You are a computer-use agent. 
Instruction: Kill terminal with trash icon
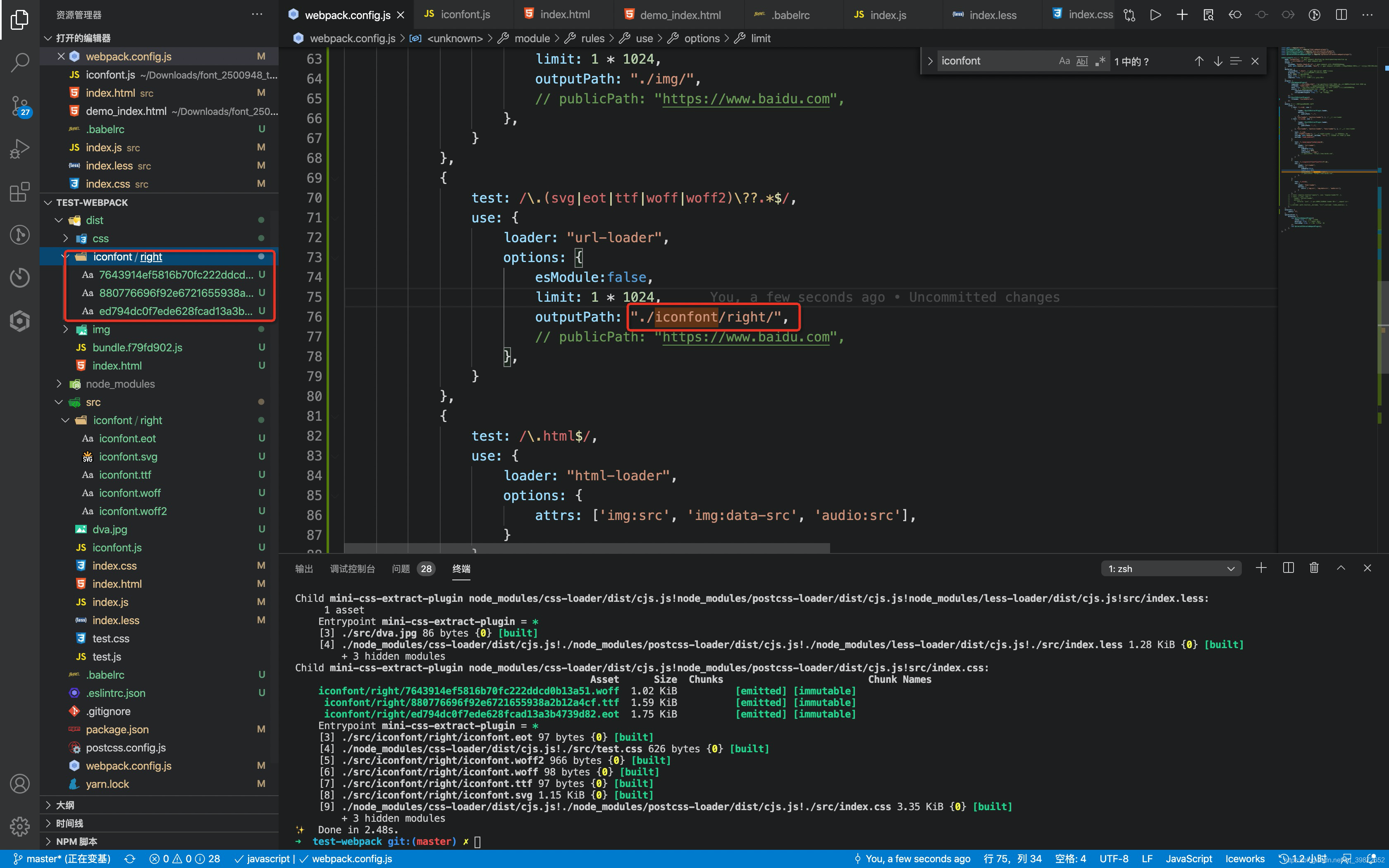[x=1314, y=568]
